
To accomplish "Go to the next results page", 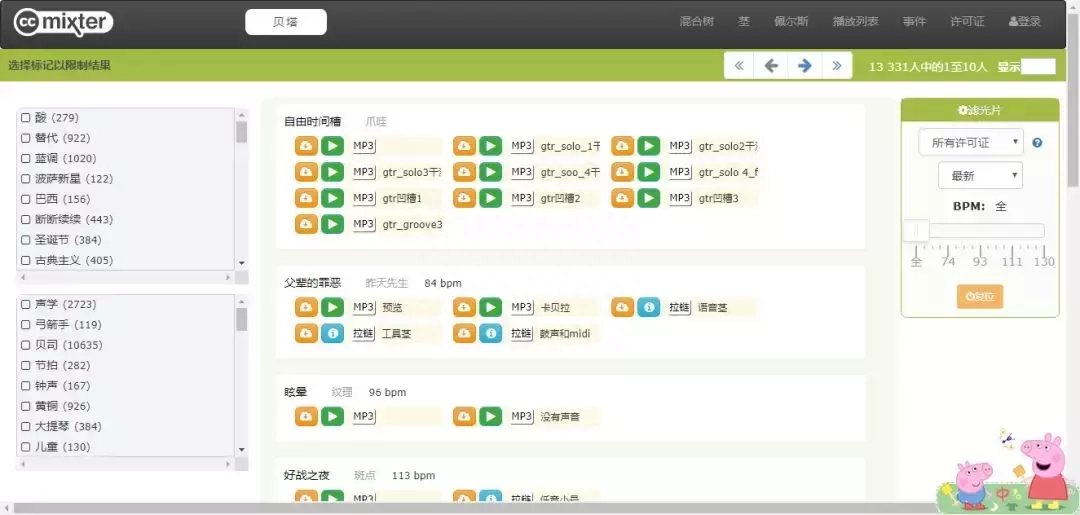I will 804,66.
